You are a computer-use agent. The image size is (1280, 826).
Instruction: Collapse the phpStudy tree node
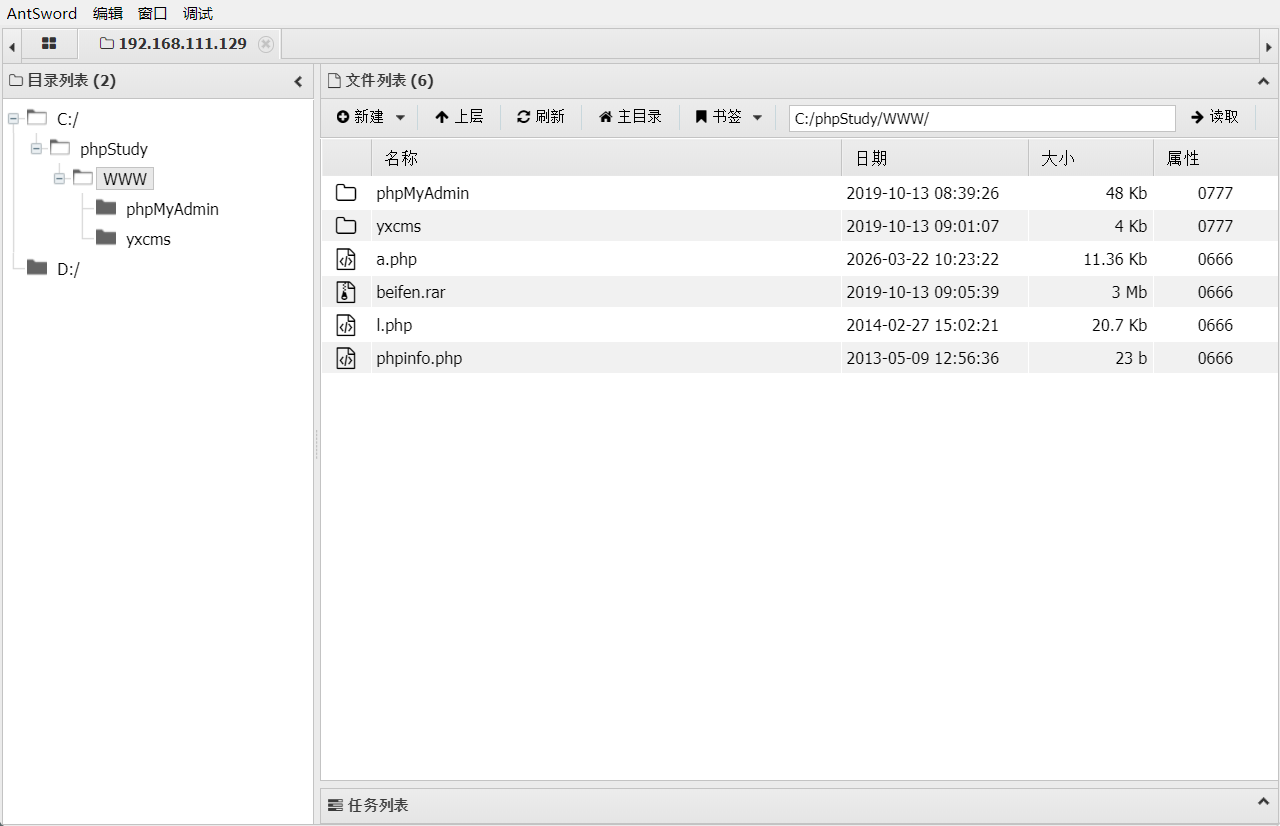(36, 149)
